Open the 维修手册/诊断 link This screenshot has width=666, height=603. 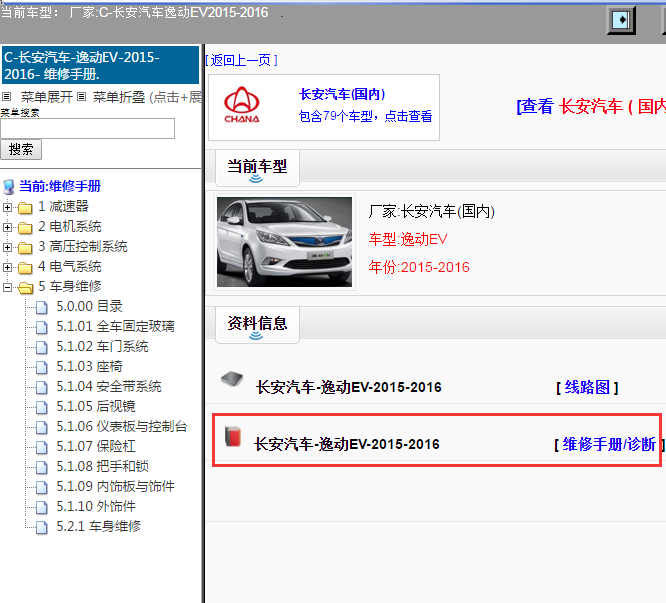tap(609, 445)
